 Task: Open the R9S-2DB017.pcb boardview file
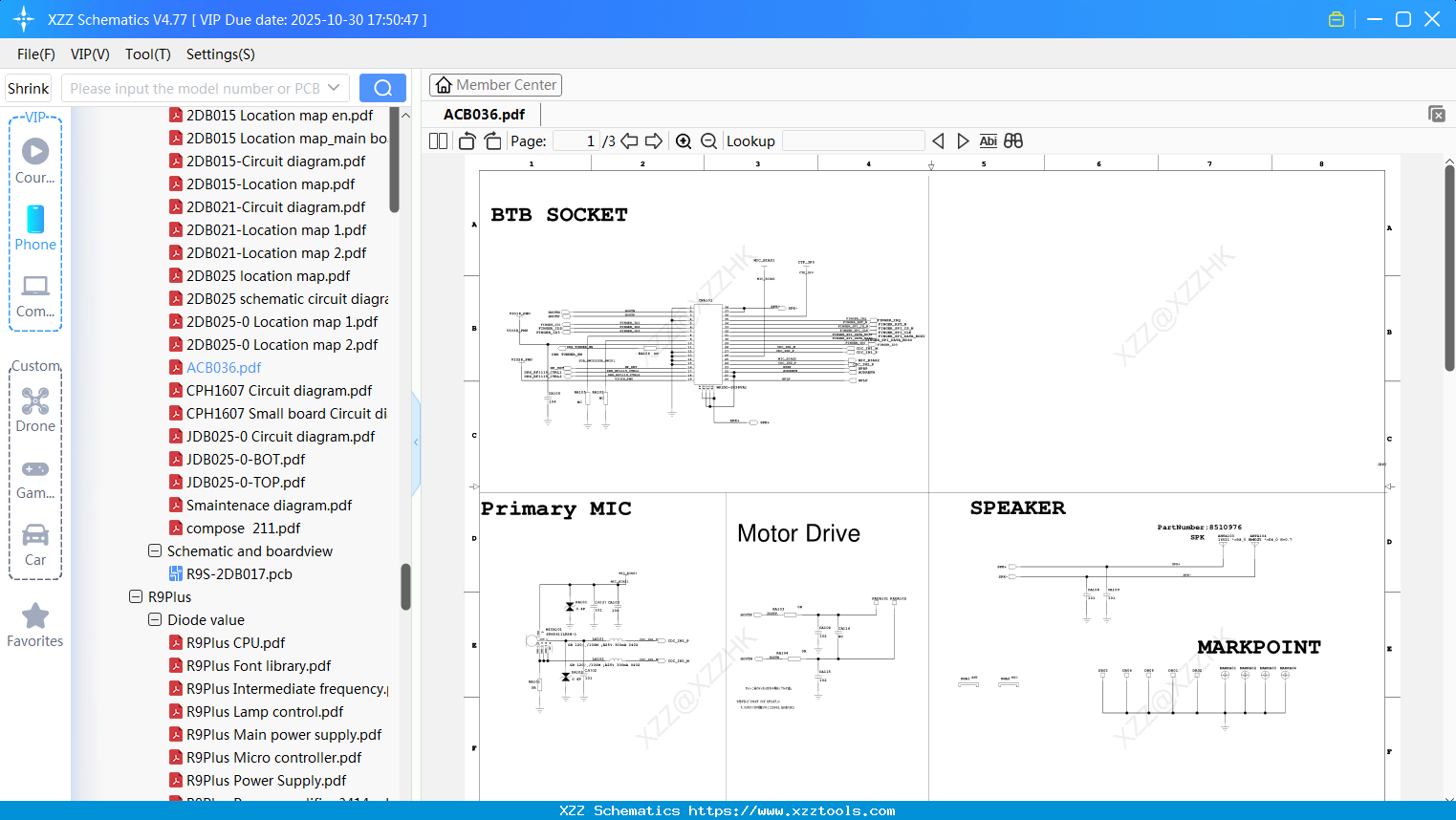click(x=239, y=574)
